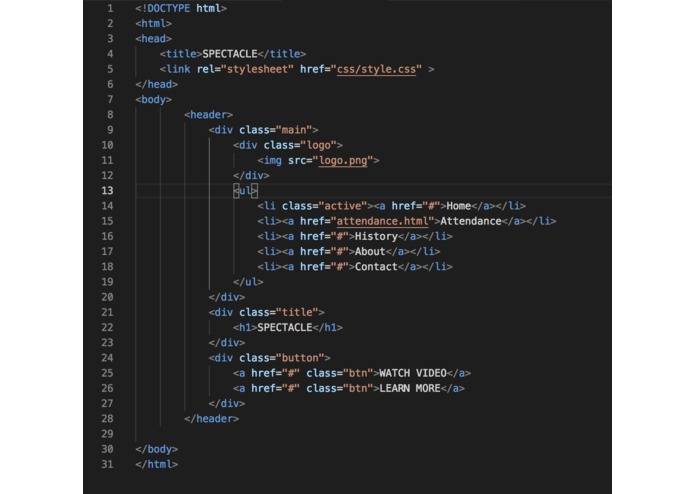Click the LEARN MORE anchor text
The width and height of the screenshot is (695, 494).
coord(410,389)
